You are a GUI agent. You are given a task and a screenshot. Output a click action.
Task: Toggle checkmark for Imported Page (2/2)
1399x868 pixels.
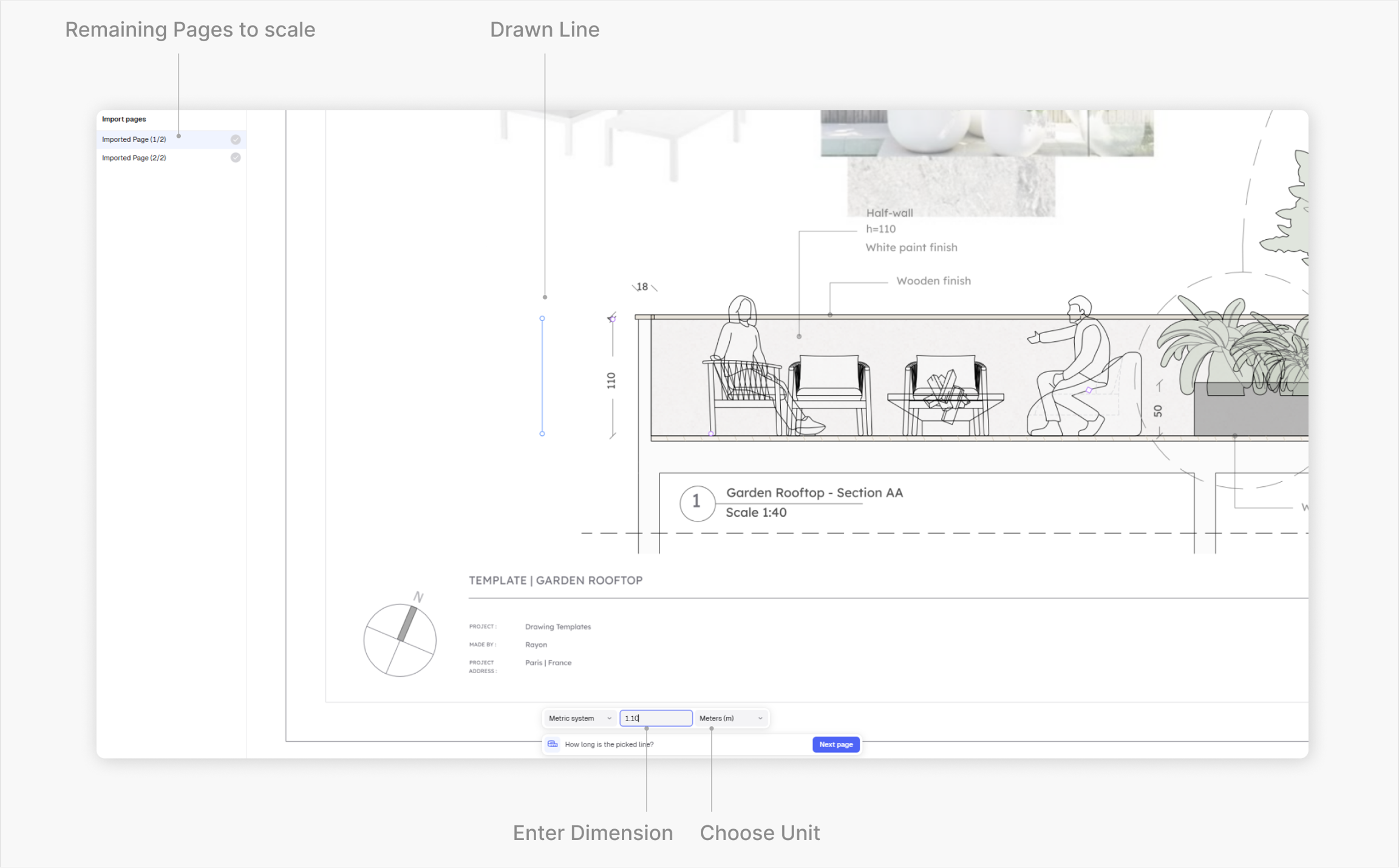pos(236,158)
